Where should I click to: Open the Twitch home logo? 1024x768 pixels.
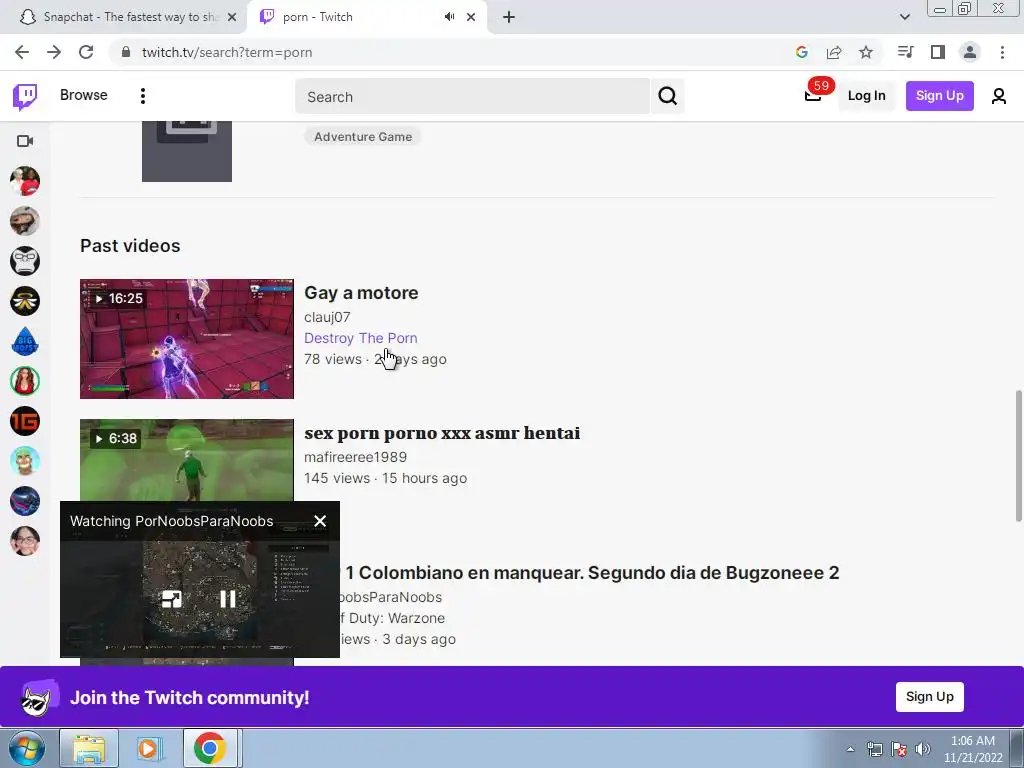point(25,97)
